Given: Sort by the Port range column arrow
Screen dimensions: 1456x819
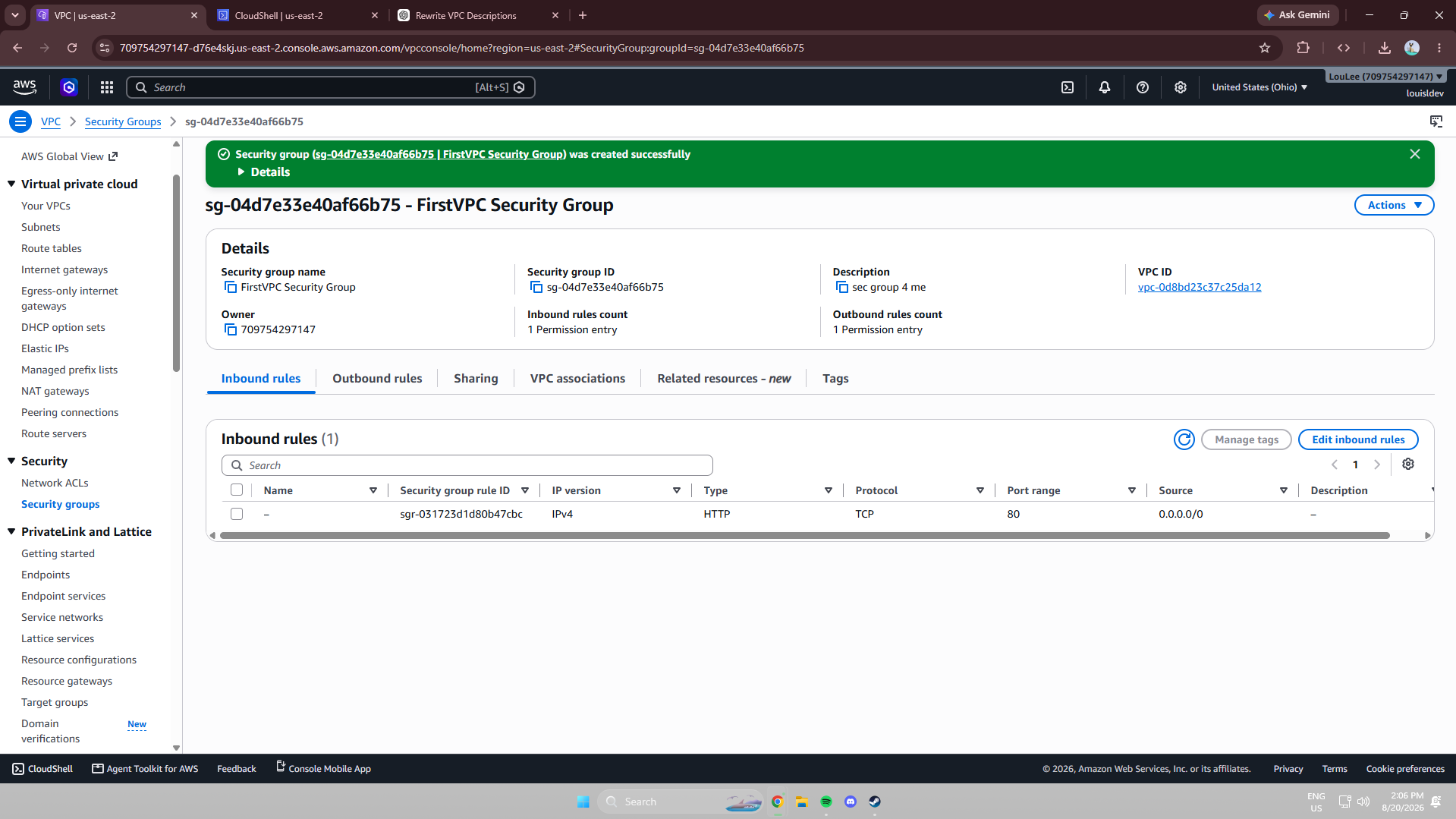Looking at the screenshot, I should [x=1132, y=490].
